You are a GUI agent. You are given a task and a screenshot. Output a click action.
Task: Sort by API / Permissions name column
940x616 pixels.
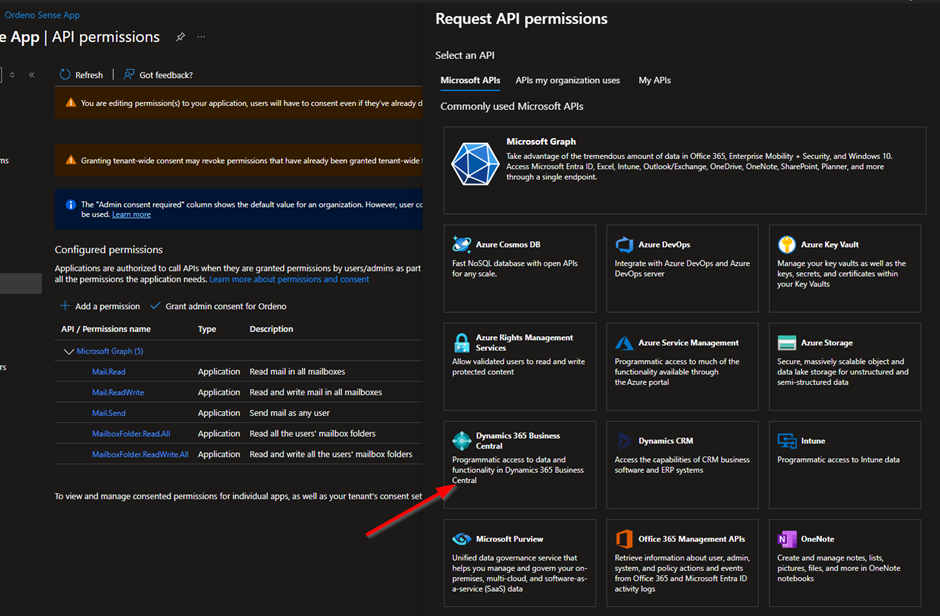[x=106, y=329]
